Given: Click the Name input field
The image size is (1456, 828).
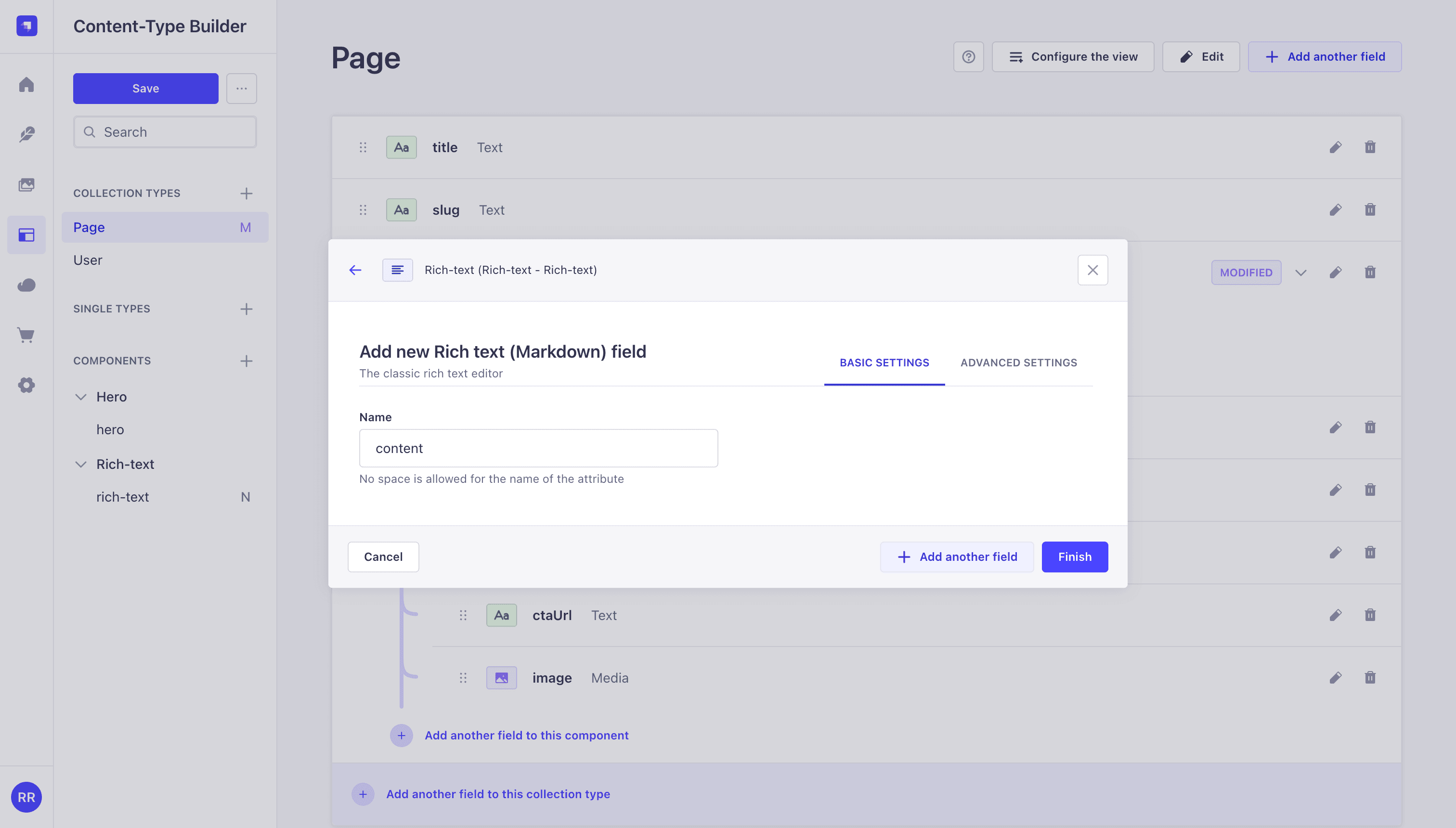Looking at the screenshot, I should [538, 448].
